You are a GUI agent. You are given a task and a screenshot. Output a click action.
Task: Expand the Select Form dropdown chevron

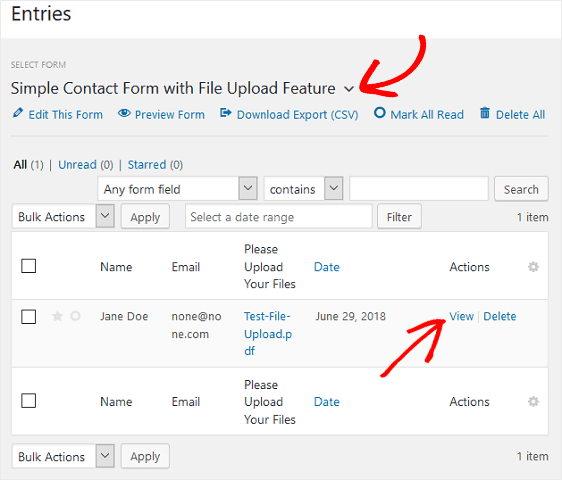tap(349, 89)
